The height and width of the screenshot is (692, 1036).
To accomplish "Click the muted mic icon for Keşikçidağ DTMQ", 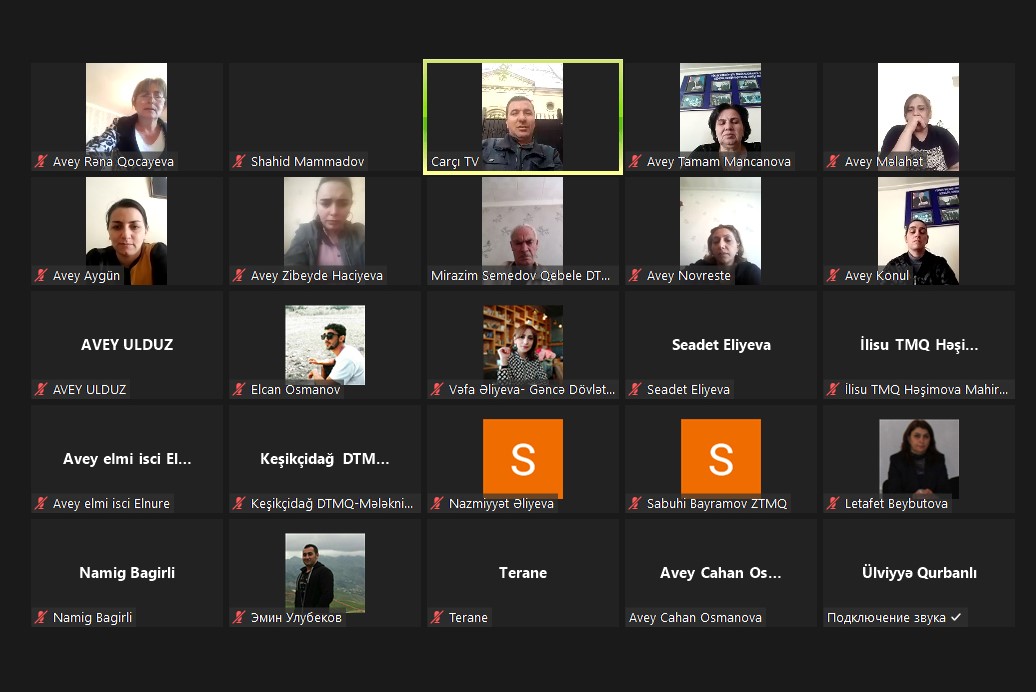I will pos(240,504).
